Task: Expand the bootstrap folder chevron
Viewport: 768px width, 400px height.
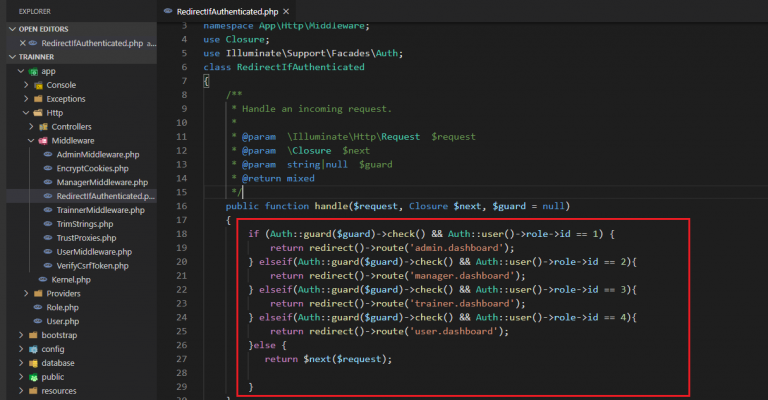Action: 21,335
